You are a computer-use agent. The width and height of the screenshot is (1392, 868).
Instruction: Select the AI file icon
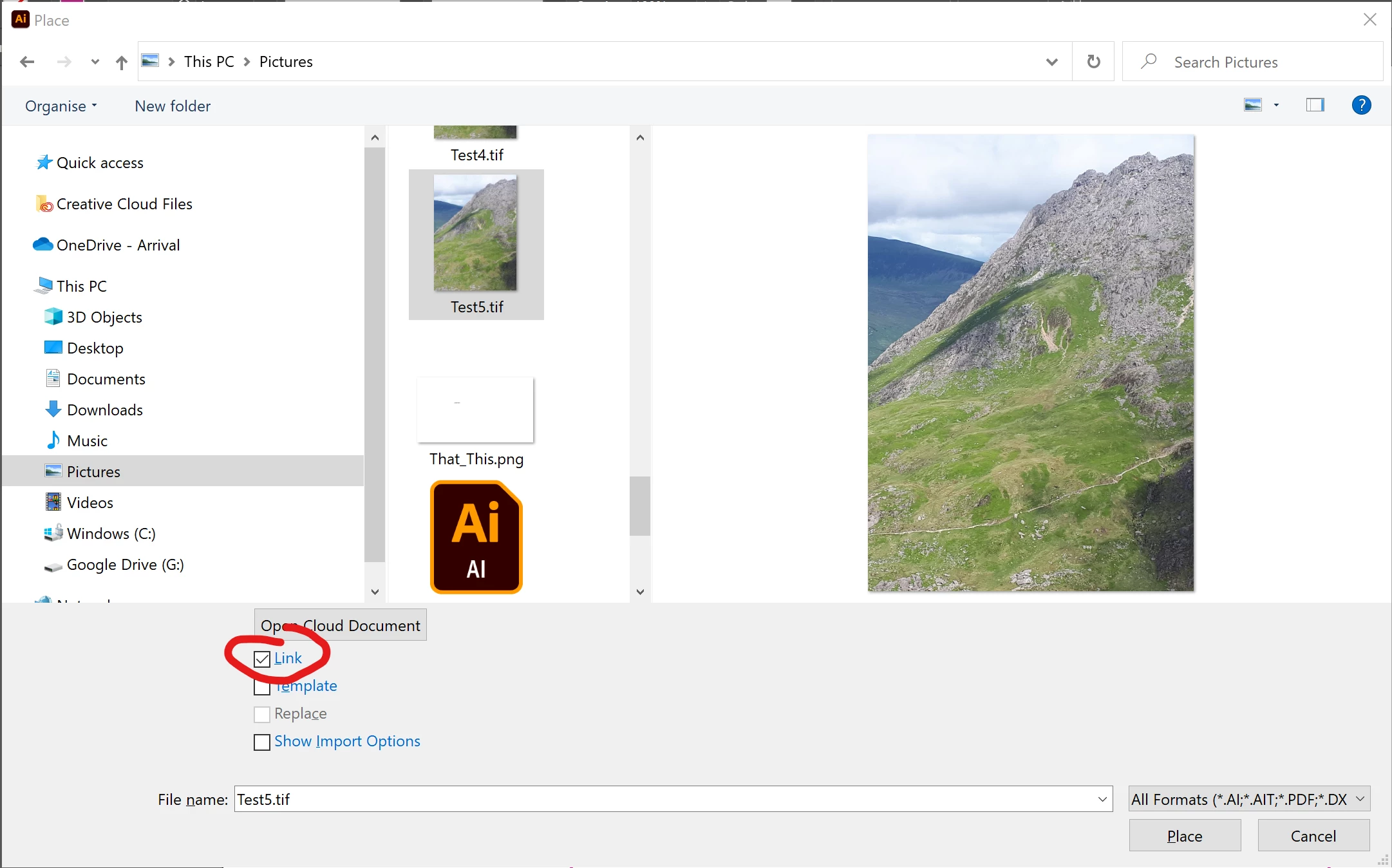point(476,537)
